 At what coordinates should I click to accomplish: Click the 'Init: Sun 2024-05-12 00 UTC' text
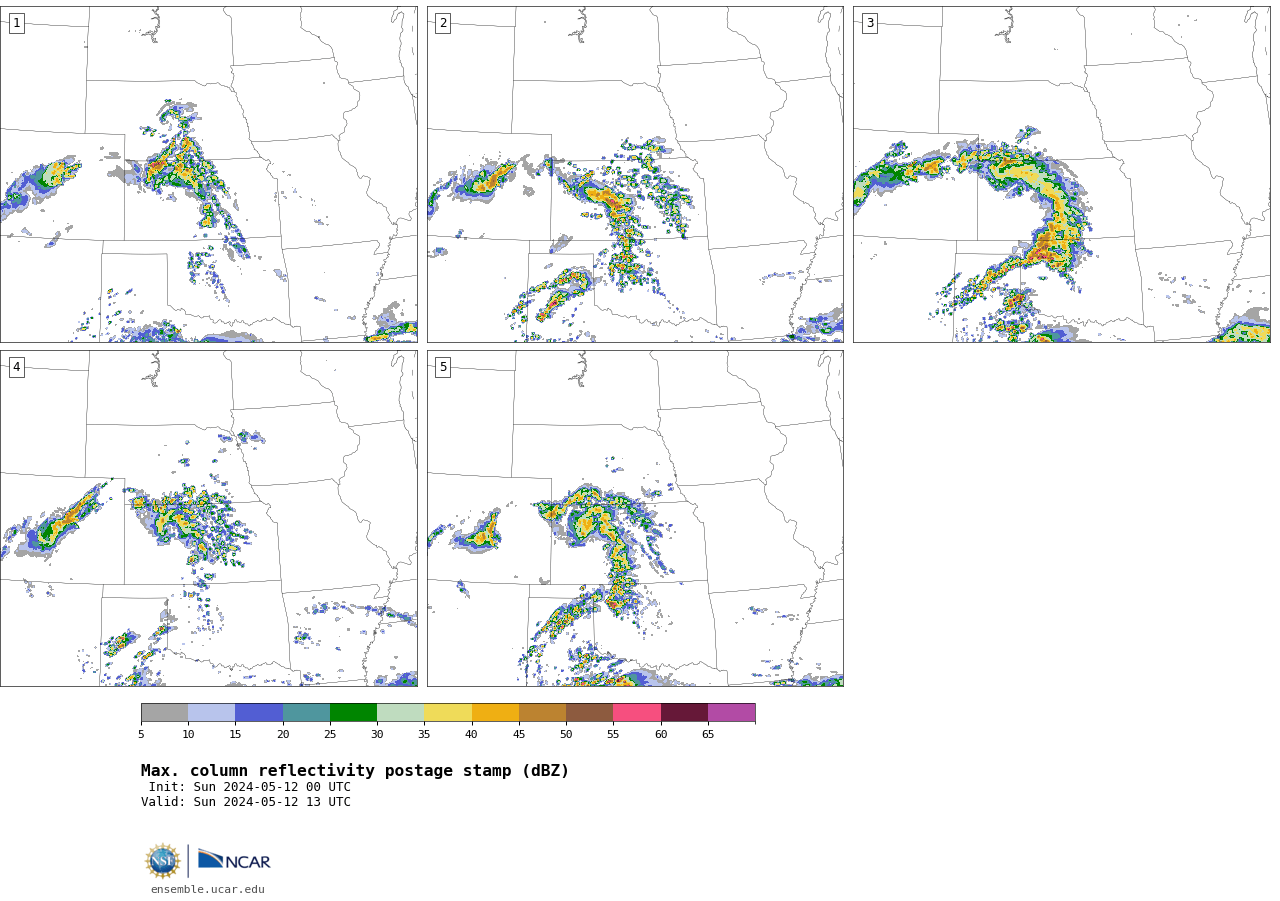click(250, 787)
